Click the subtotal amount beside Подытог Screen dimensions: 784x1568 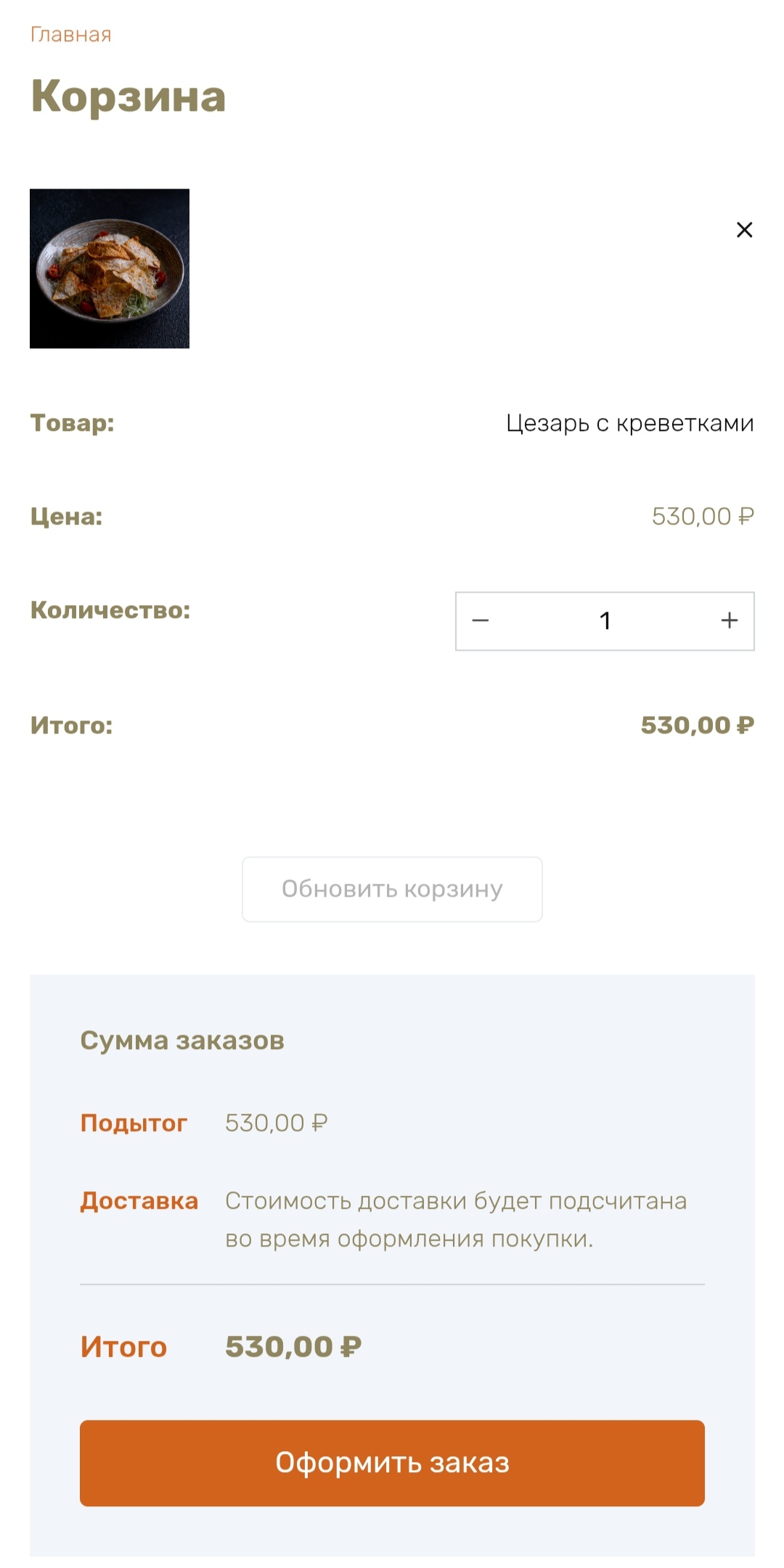(x=276, y=1123)
